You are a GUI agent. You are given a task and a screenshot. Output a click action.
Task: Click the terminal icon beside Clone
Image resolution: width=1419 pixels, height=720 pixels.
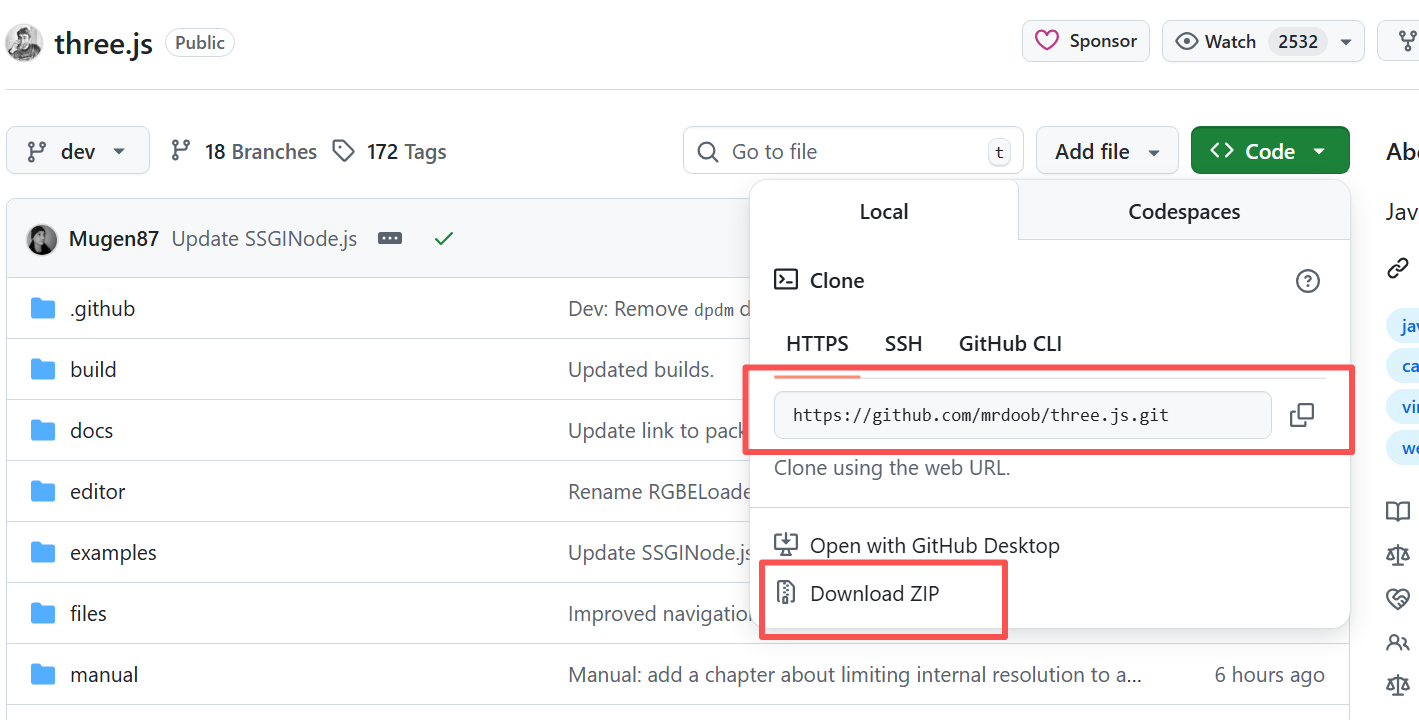tap(786, 279)
